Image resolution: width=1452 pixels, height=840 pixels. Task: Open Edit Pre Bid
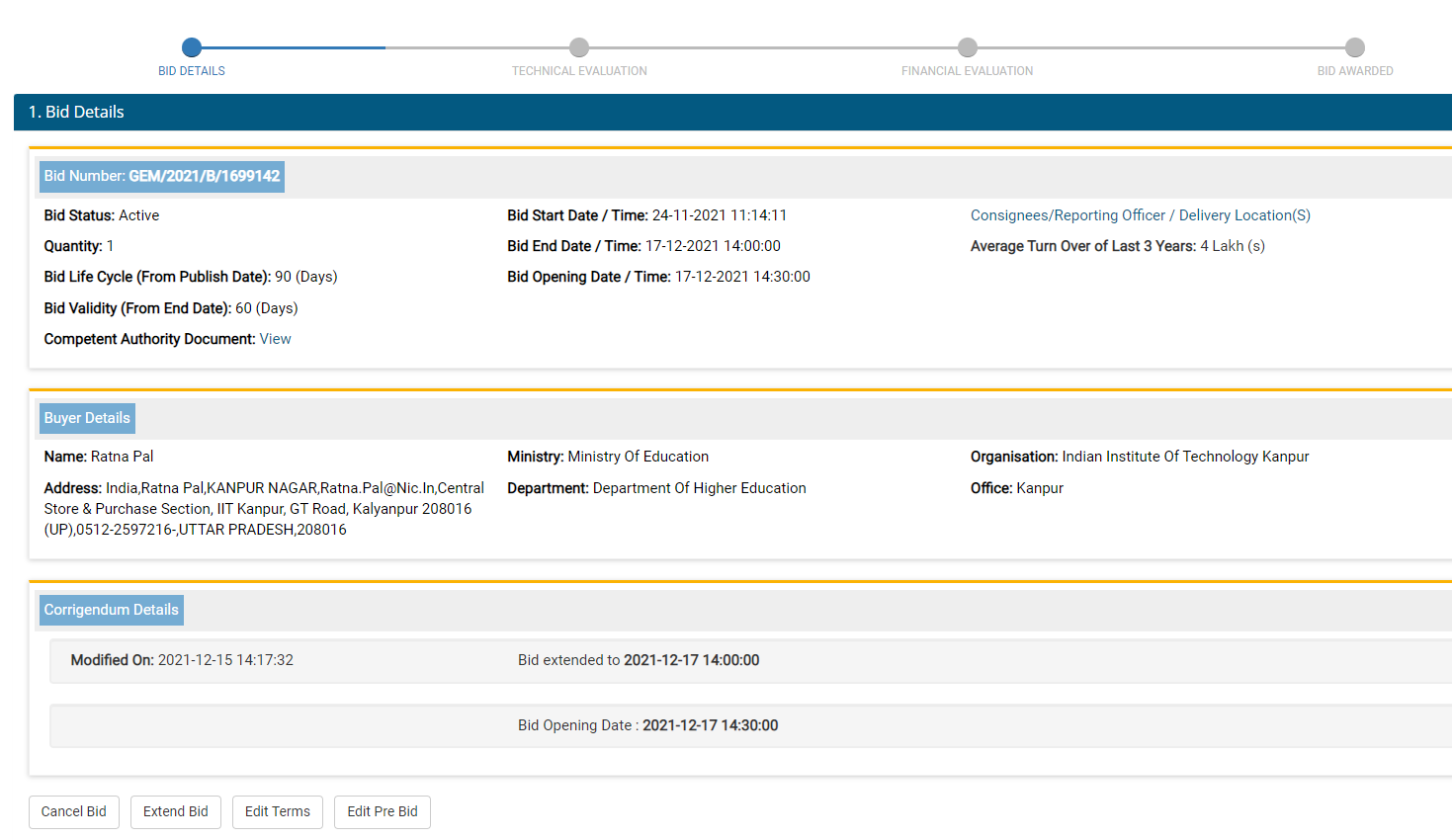(x=383, y=811)
